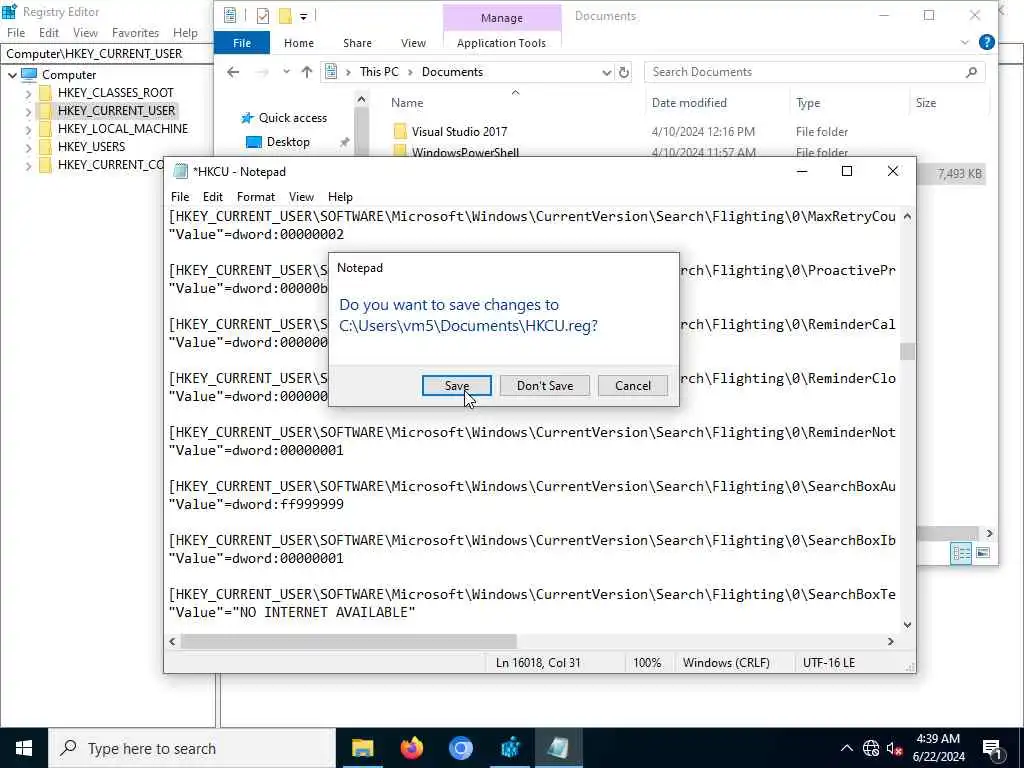Launch Firefox from taskbar
Viewport: 1024px width, 768px height.
click(411, 748)
